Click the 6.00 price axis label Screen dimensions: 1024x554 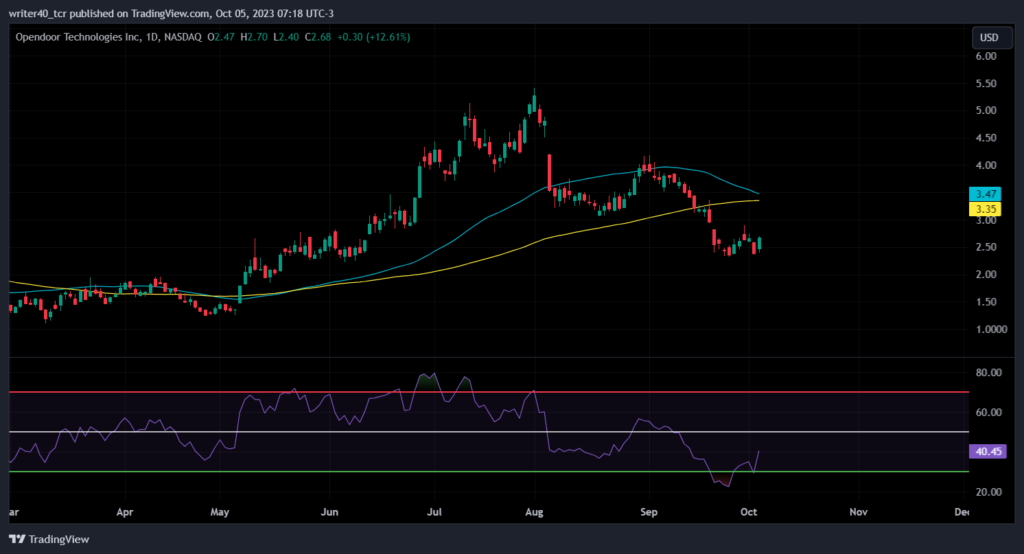(986, 56)
